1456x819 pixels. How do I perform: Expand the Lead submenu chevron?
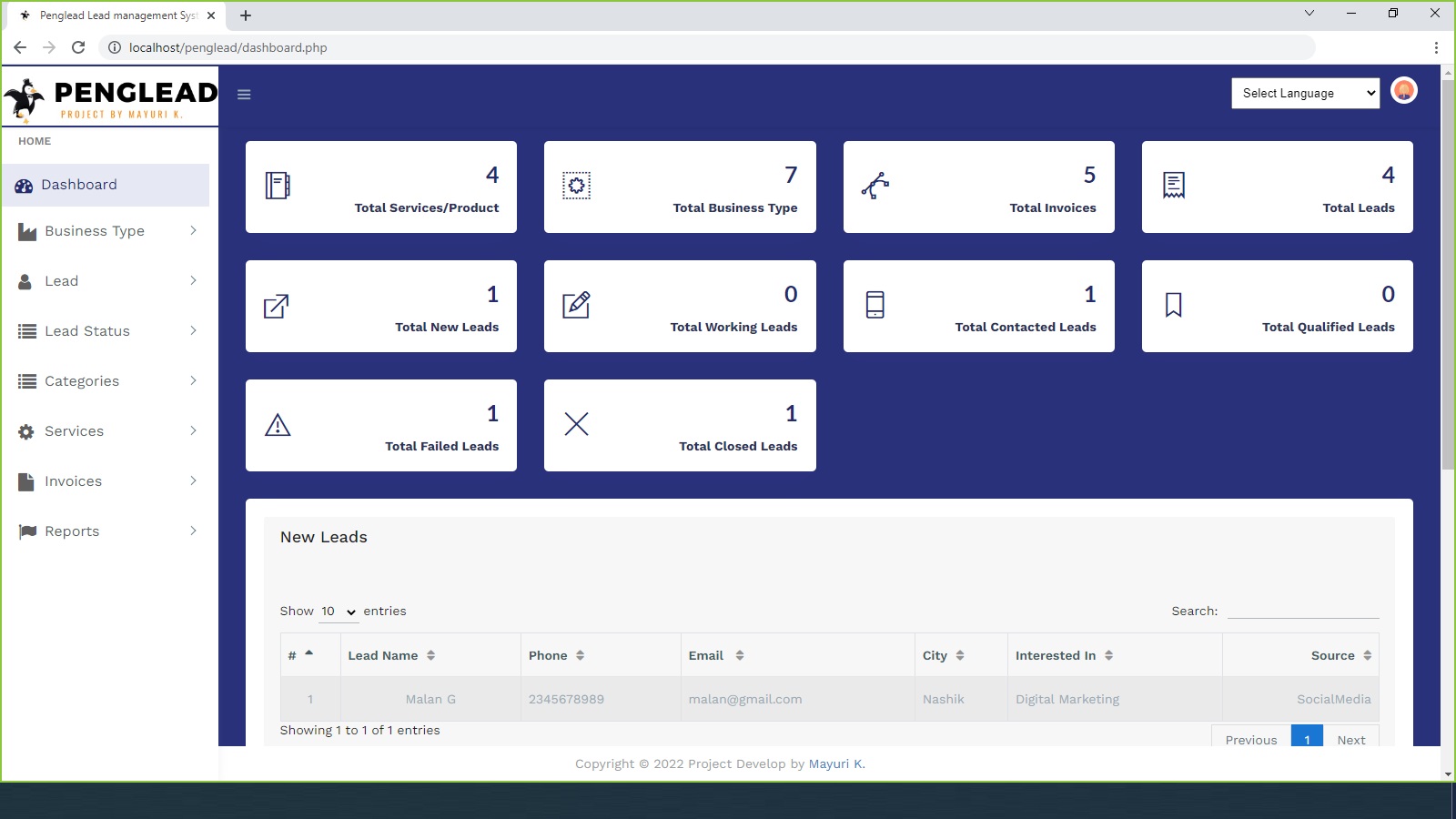coord(193,281)
